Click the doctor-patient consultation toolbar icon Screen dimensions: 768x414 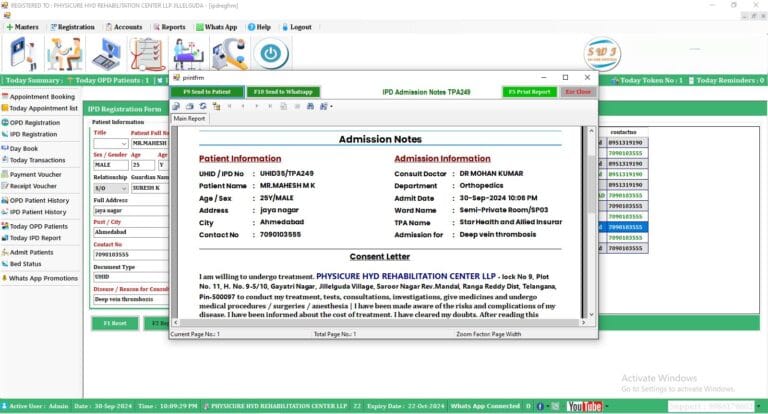tap(64, 54)
